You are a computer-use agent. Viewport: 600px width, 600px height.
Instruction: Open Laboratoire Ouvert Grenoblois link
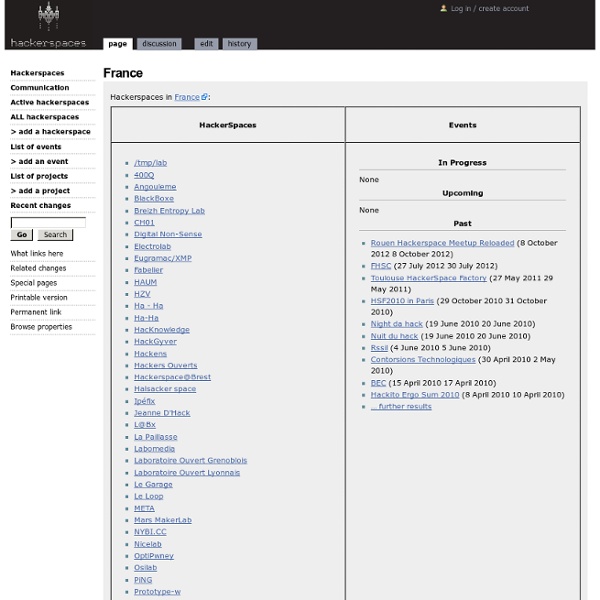[191, 460]
